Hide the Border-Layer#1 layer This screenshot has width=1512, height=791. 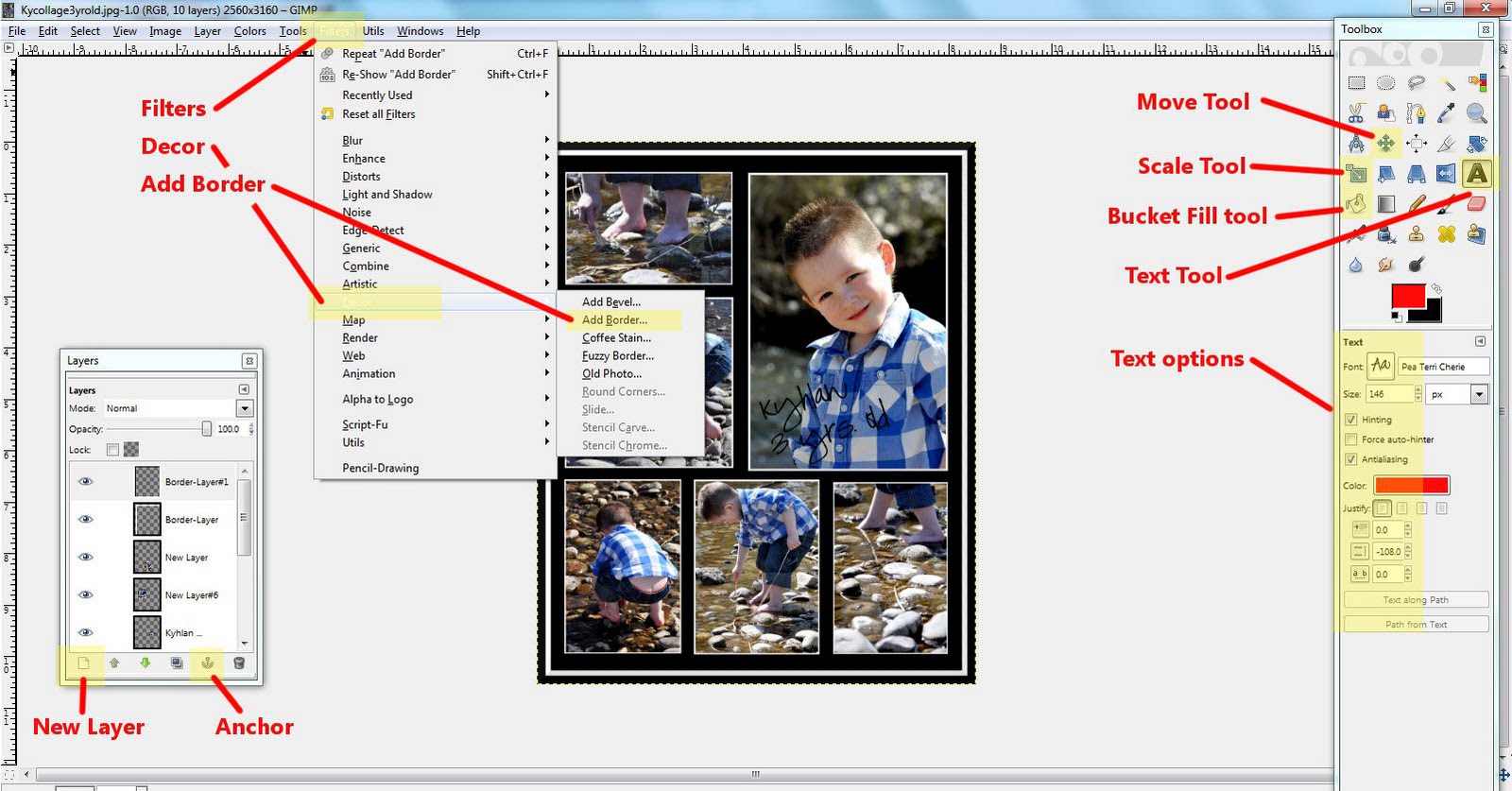85,482
